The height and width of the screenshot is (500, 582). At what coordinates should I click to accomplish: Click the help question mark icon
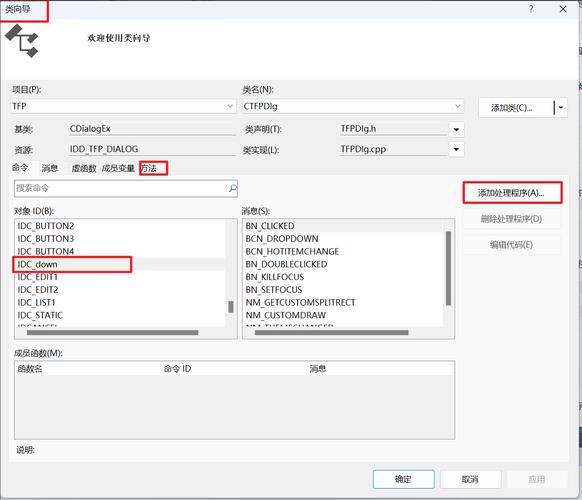[531, 9]
